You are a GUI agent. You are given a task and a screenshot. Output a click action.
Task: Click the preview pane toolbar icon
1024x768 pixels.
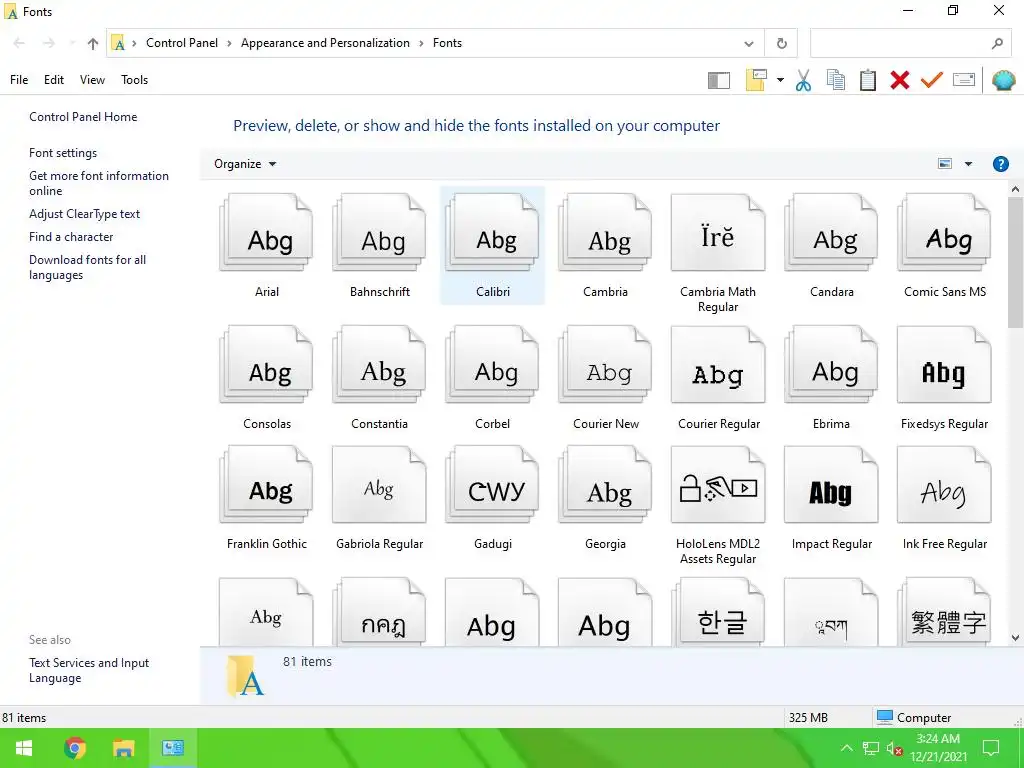pyautogui.click(x=718, y=80)
